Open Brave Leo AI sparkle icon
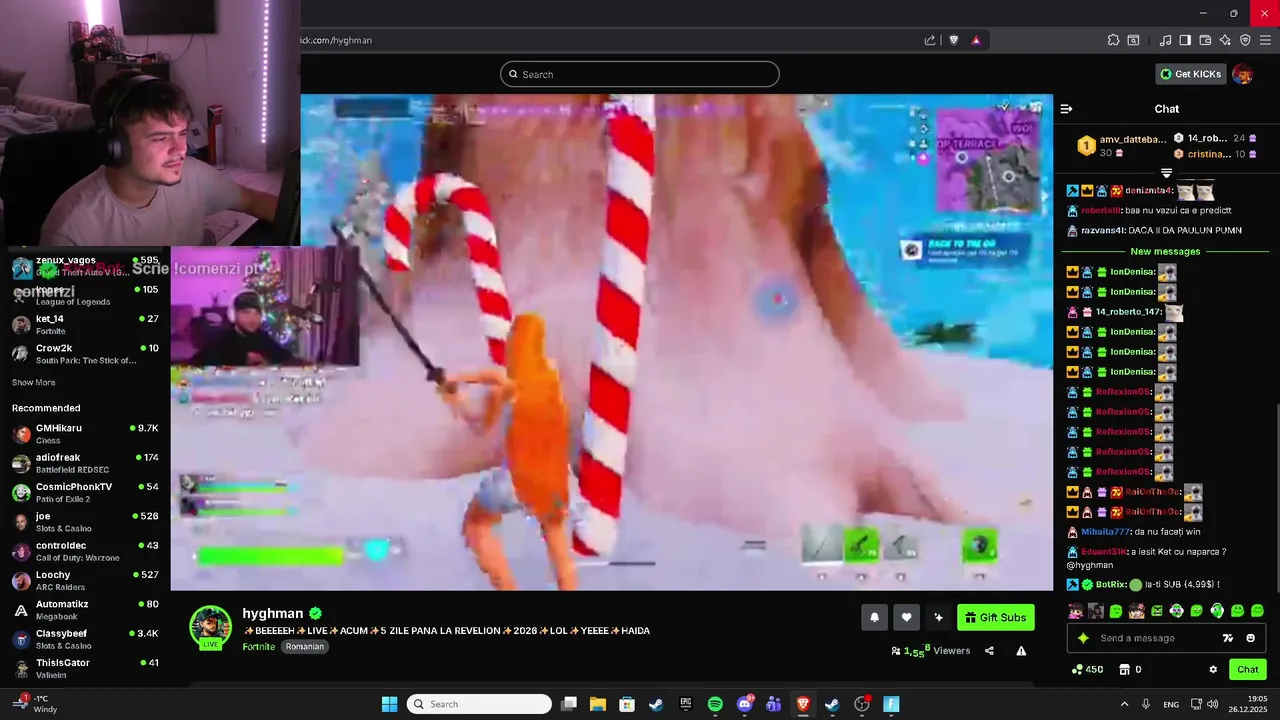Image resolution: width=1280 pixels, height=720 pixels. pyautogui.click(x=1225, y=40)
